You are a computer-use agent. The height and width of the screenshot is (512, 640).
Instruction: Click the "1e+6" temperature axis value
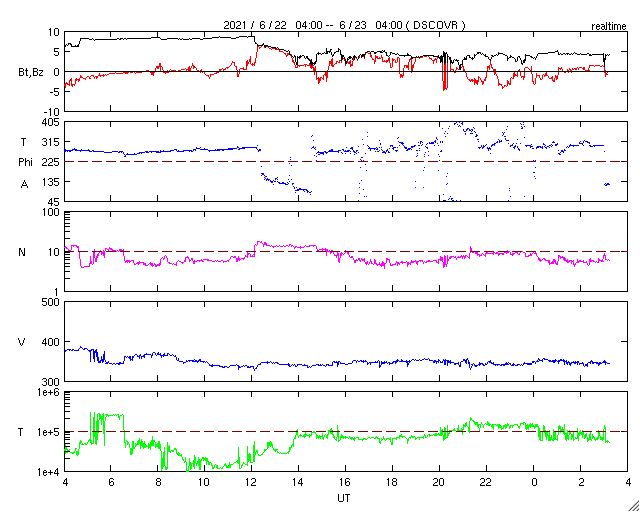pyautogui.click(x=49, y=392)
